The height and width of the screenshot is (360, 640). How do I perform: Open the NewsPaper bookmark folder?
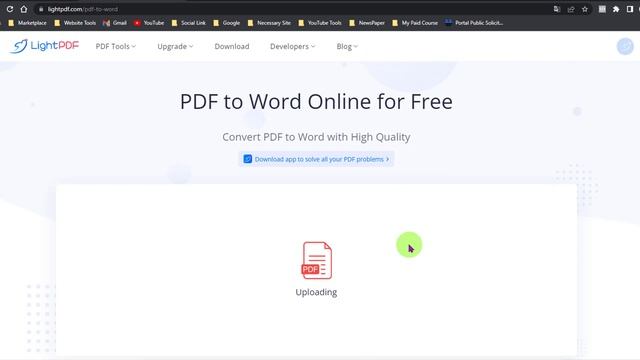[x=367, y=23]
